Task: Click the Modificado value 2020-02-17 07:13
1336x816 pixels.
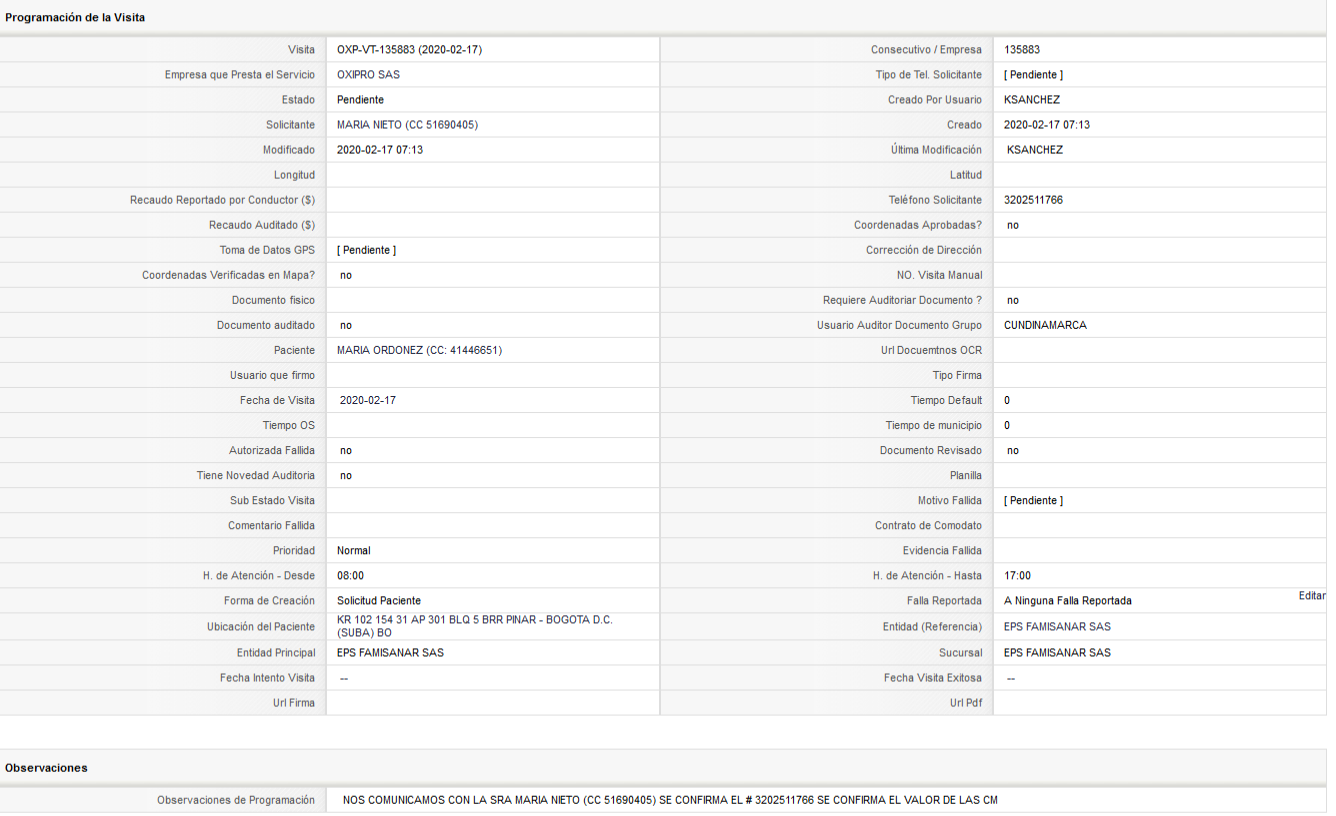Action: pyautogui.click(x=380, y=150)
